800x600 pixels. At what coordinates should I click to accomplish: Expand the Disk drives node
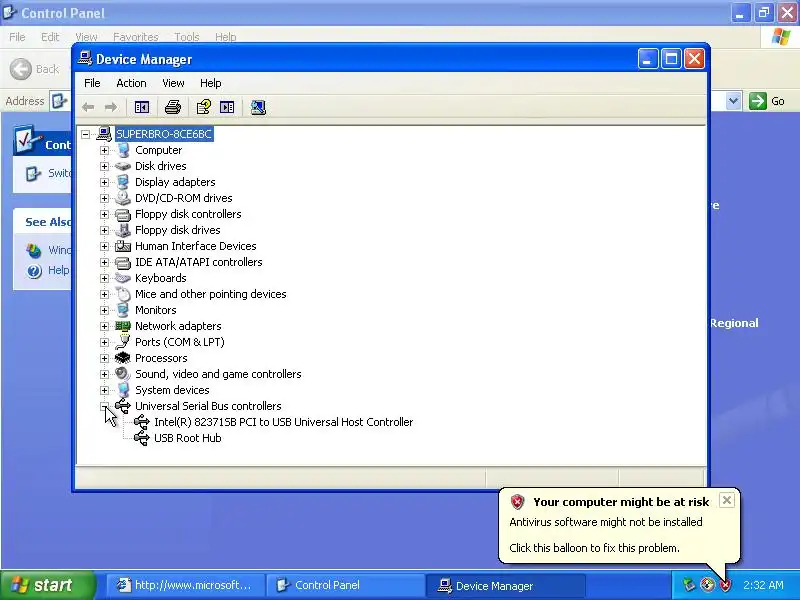[105, 166]
